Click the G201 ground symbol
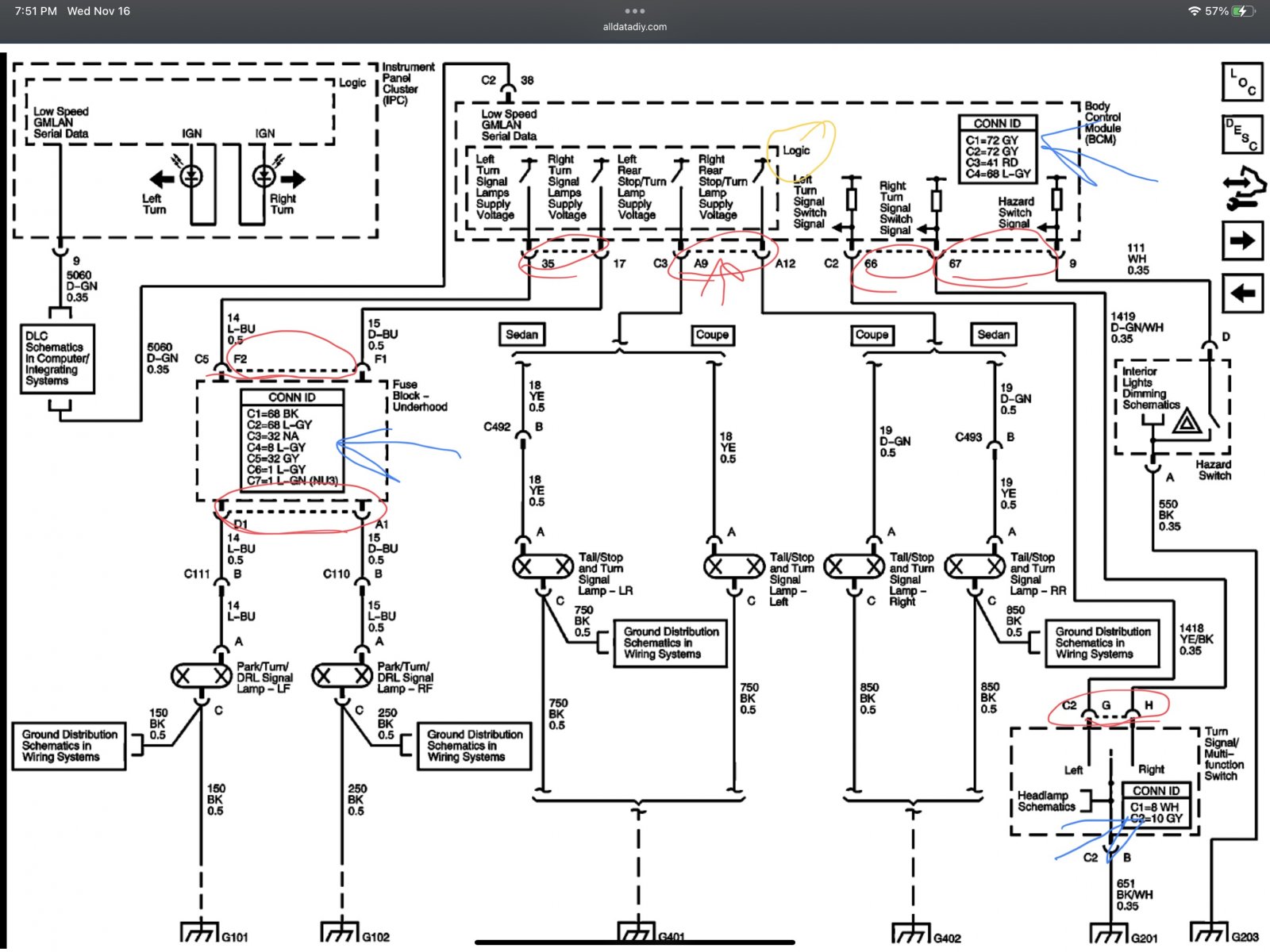 [x=1110, y=932]
